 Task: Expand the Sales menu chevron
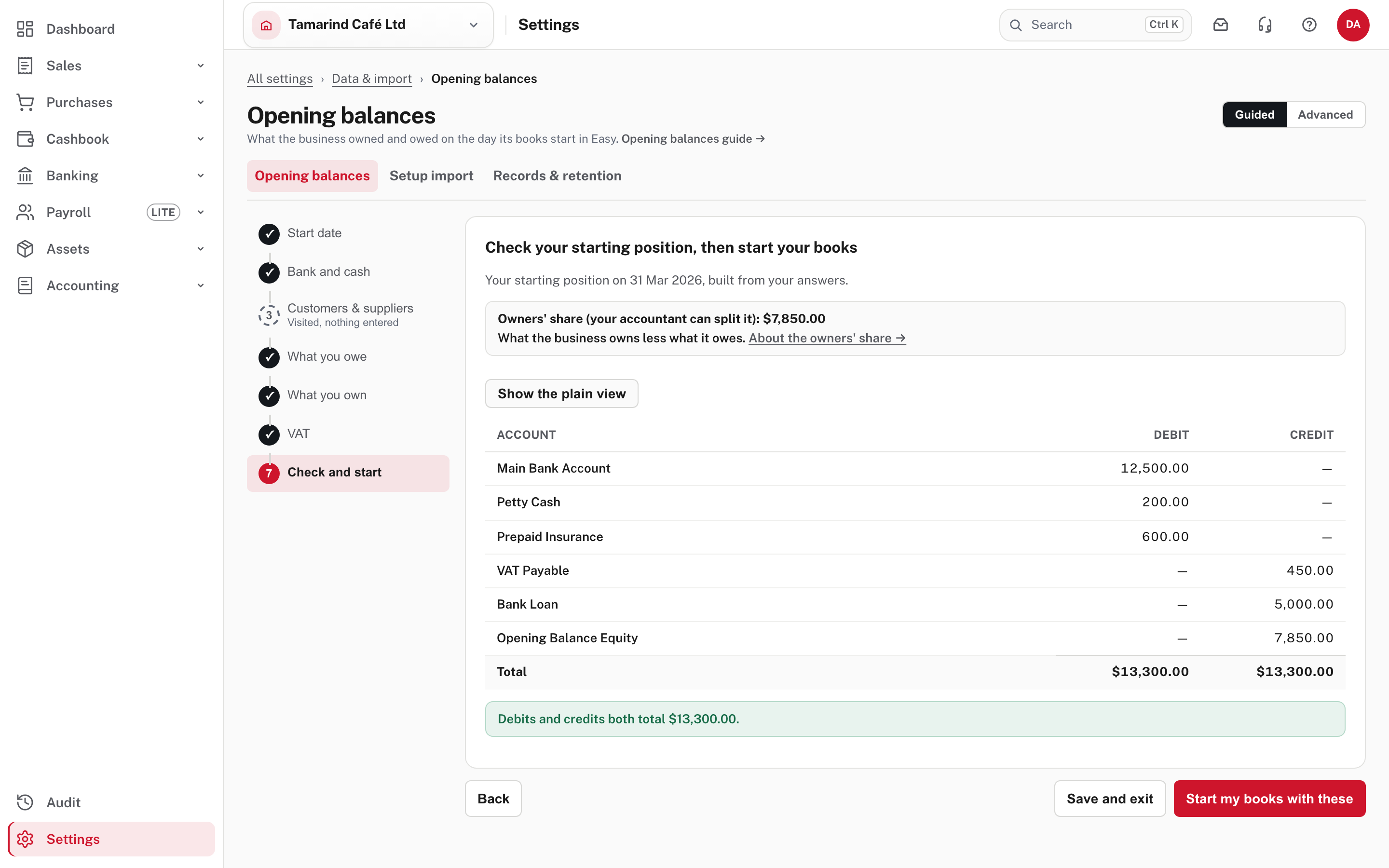(200, 66)
